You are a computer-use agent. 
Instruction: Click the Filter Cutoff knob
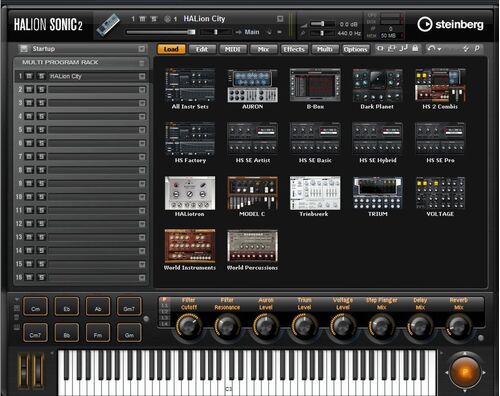188,327
